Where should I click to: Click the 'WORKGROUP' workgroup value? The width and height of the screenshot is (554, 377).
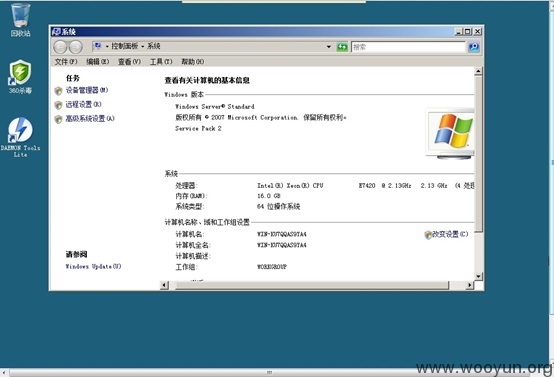[x=272, y=267]
